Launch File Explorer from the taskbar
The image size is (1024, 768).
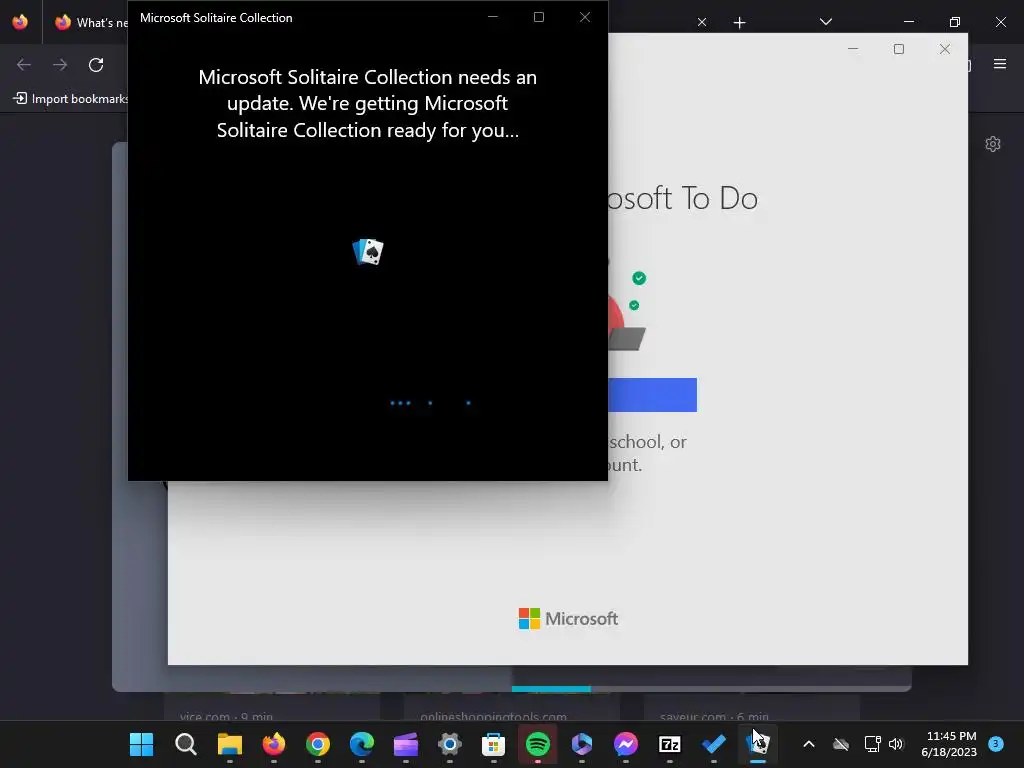coord(230,744)
